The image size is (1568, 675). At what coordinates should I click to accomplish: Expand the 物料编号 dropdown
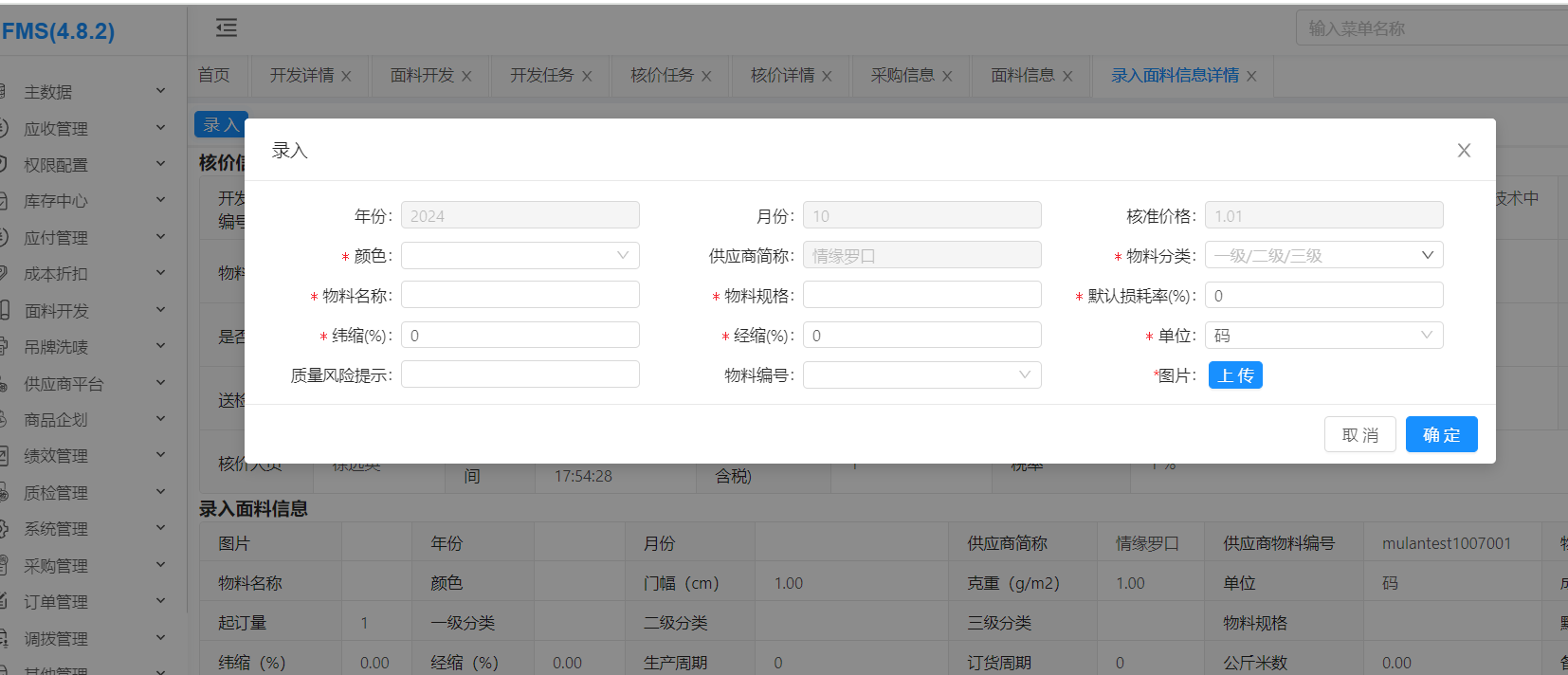(921, 375)
